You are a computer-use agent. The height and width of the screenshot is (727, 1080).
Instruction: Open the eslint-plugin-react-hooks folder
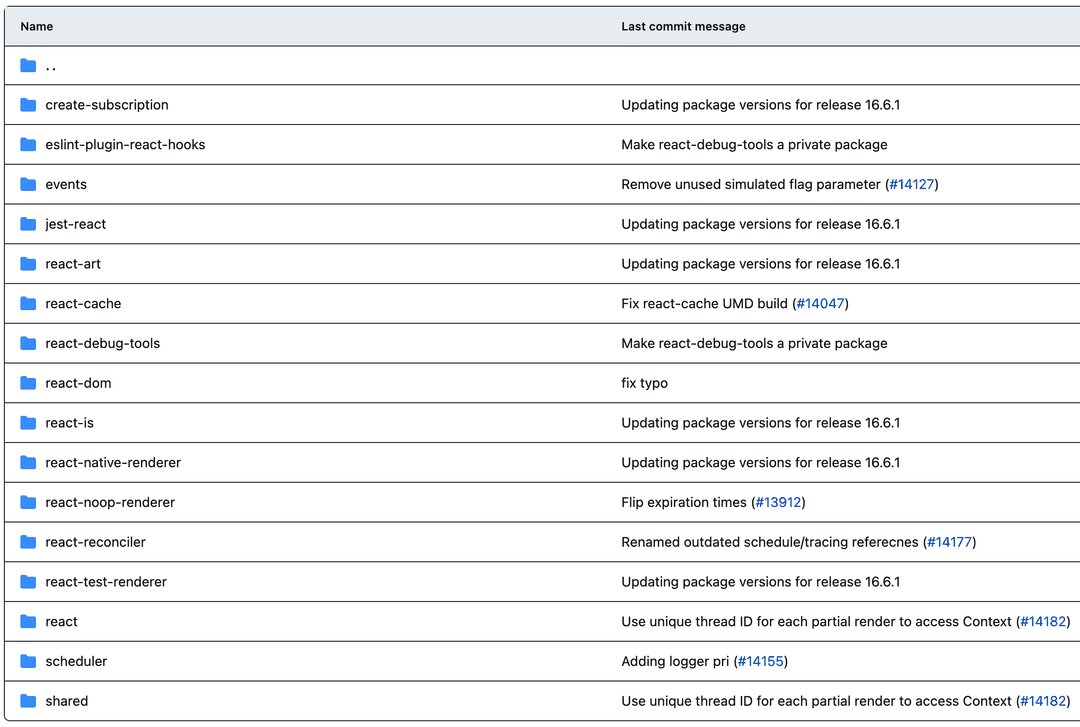pyautogui.click(x=125, y=145)
